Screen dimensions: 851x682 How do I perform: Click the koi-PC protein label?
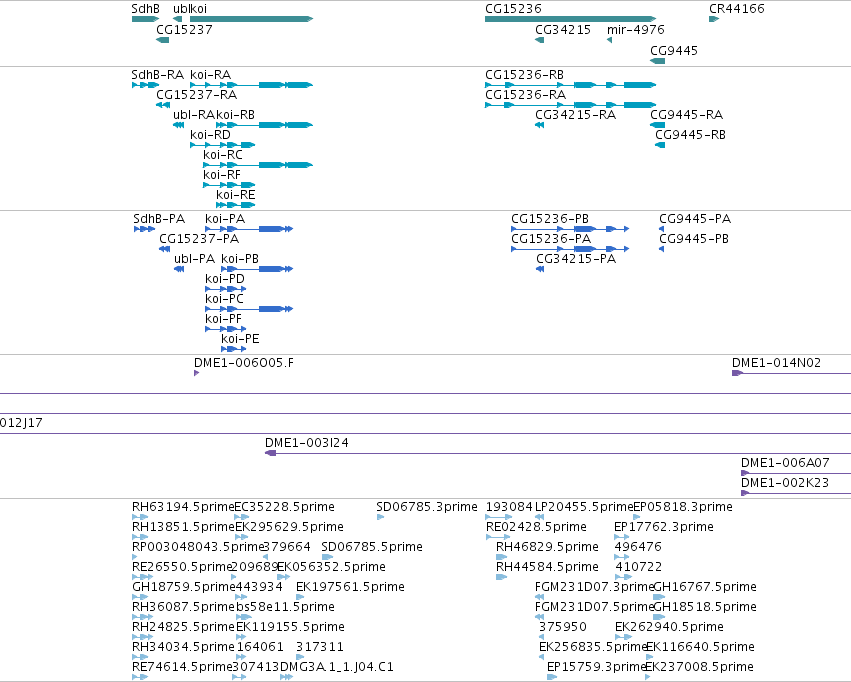coord(224,299)
